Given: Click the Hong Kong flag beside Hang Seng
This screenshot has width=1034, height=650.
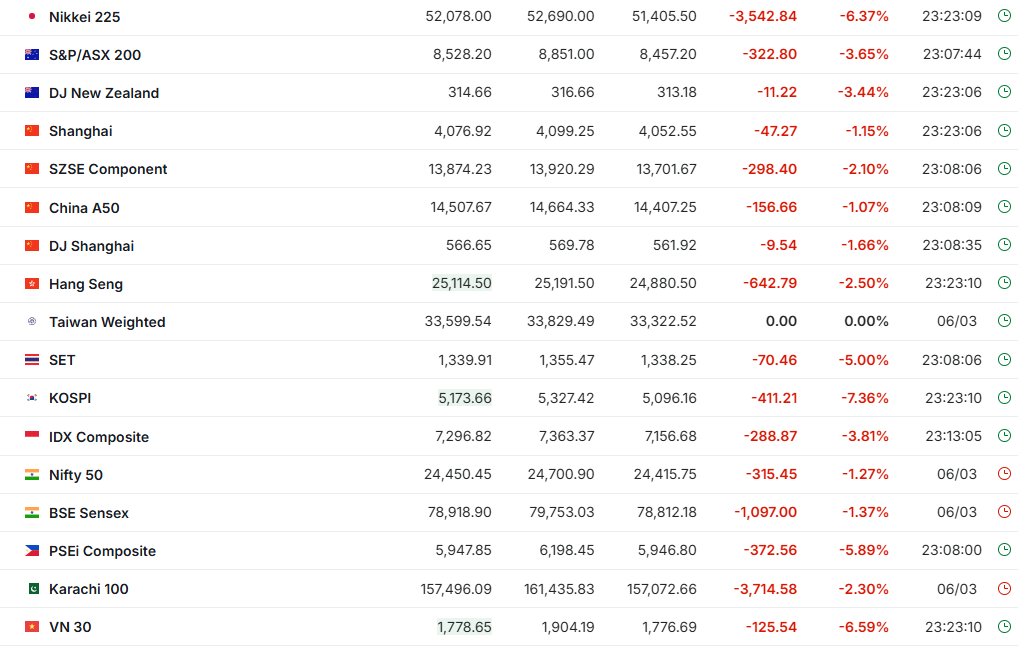Looking at the screenshot, I should pyautogui.click(x=32, y=284).
